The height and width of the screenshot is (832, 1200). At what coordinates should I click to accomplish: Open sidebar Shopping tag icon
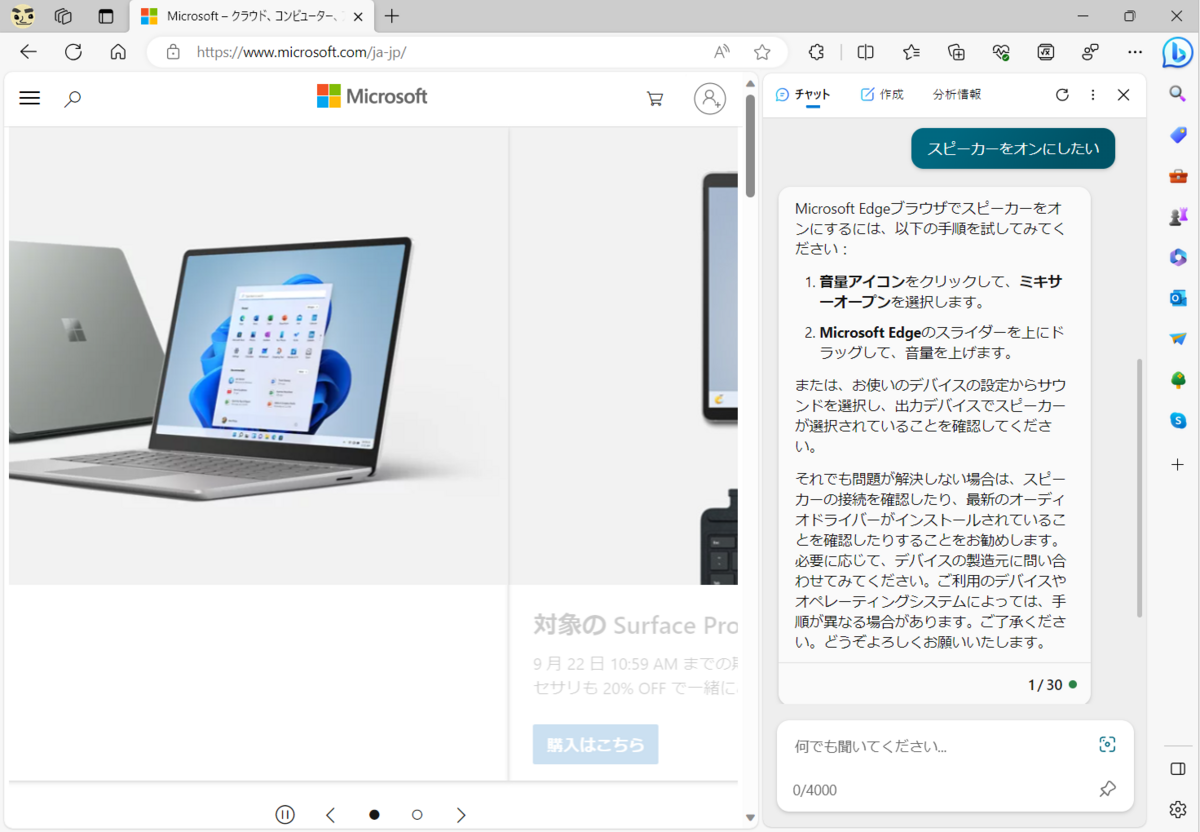pyautogui.click(x=1178, y=134)
